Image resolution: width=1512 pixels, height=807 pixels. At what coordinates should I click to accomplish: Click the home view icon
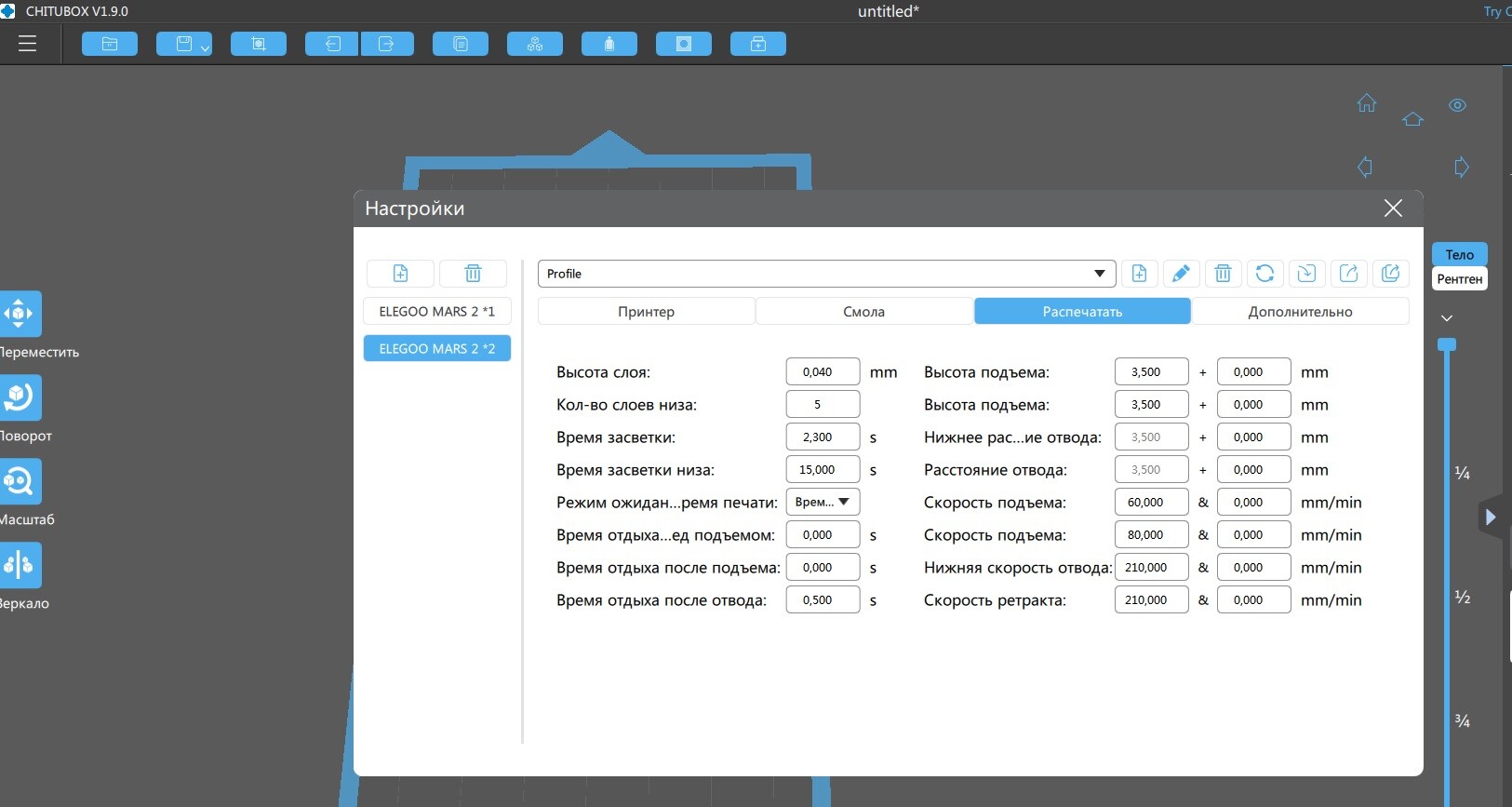[1366, 103]
